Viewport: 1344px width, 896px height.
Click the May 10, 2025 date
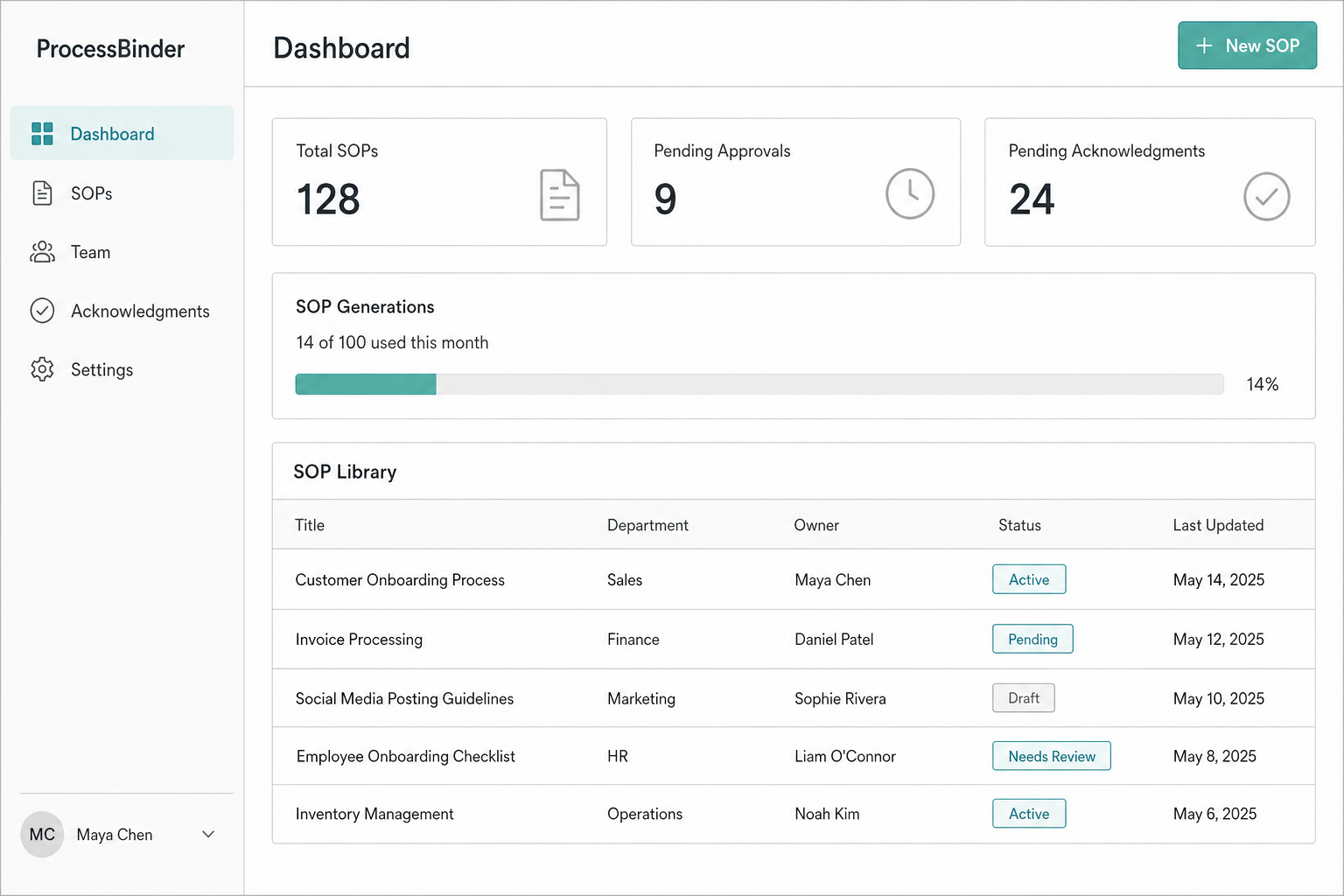click(x=1219, y=698)
